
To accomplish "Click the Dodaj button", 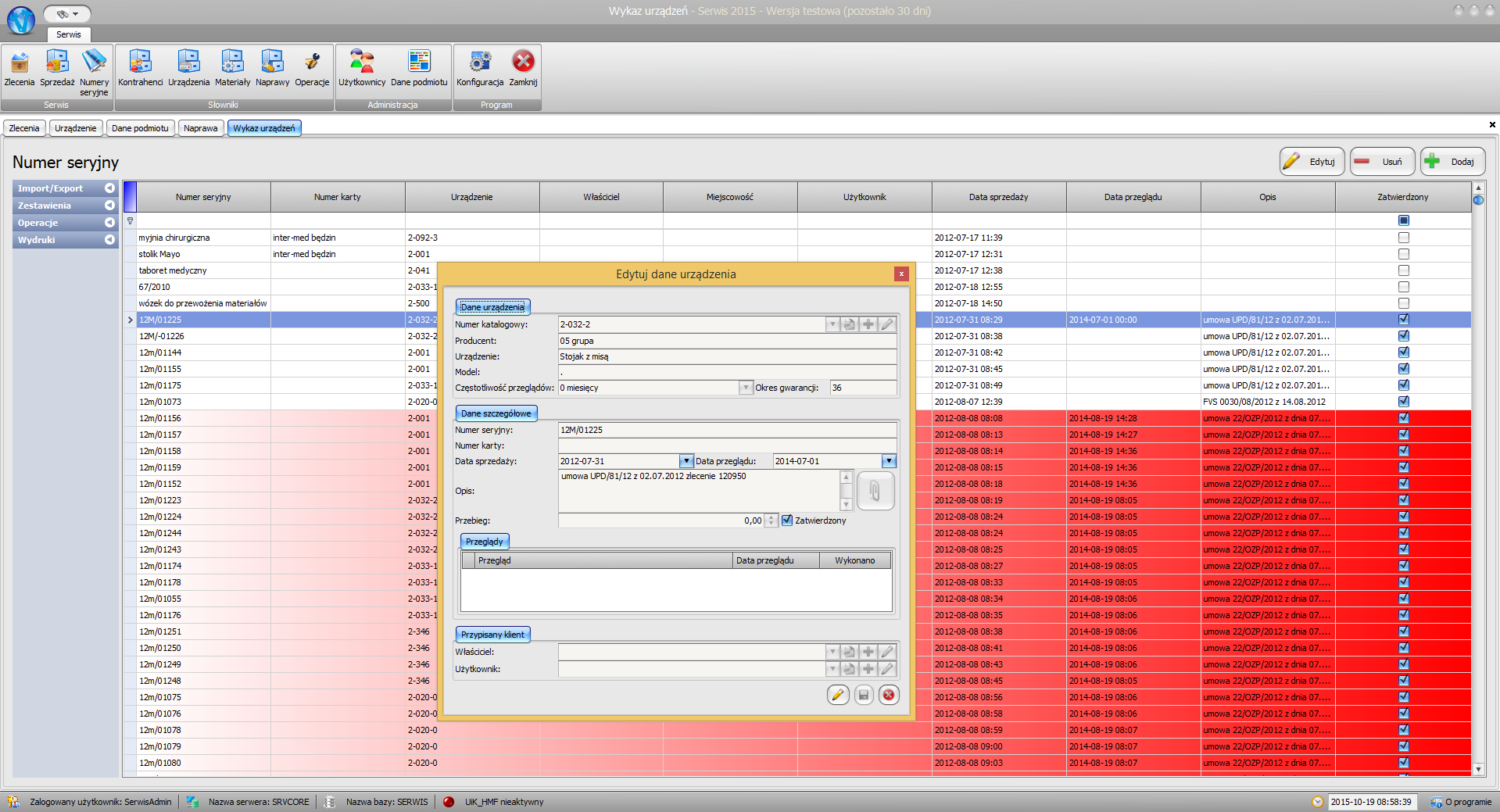I will [x=1452, y=162].
